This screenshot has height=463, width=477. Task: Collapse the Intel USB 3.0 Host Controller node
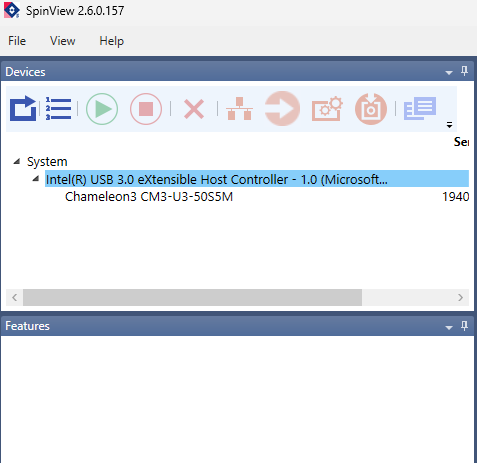[36, 179]
